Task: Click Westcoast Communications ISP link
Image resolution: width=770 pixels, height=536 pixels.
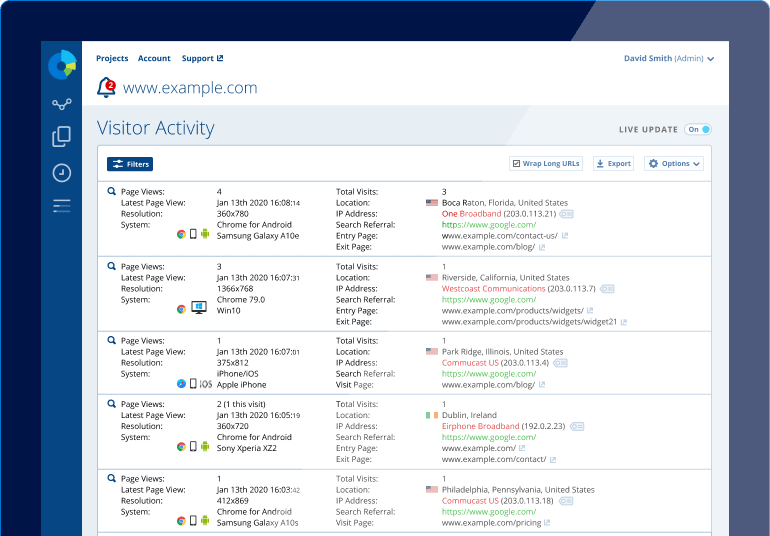Action: pyautogui.click(x=494, y=288)
